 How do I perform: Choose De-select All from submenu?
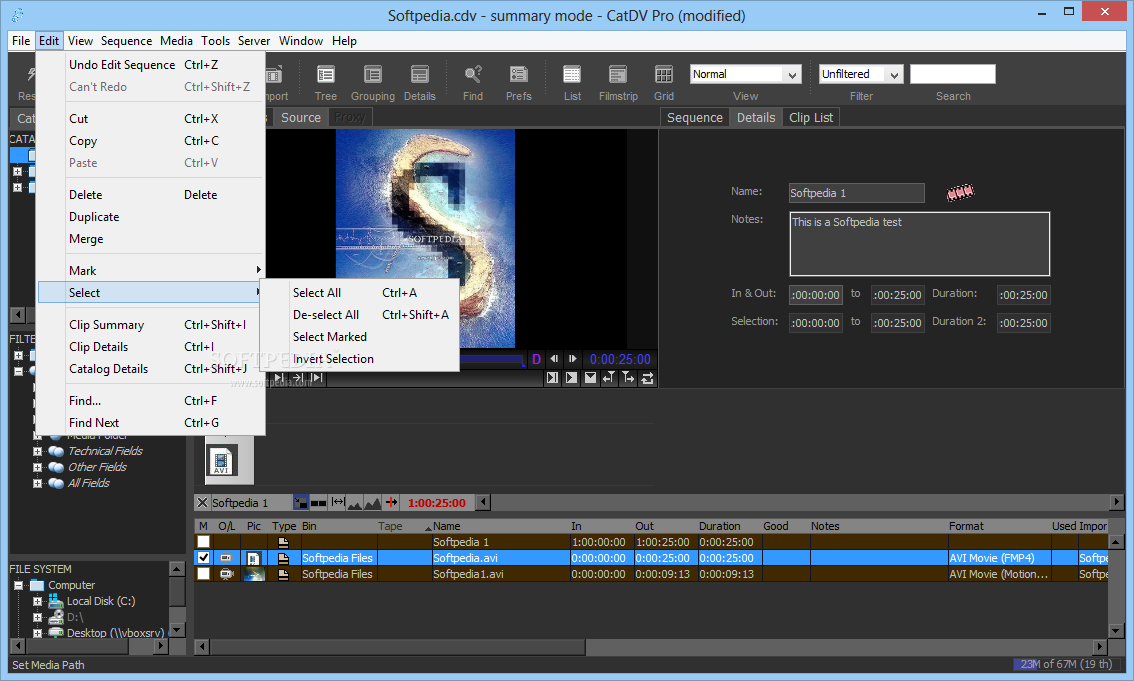[359, 314]
